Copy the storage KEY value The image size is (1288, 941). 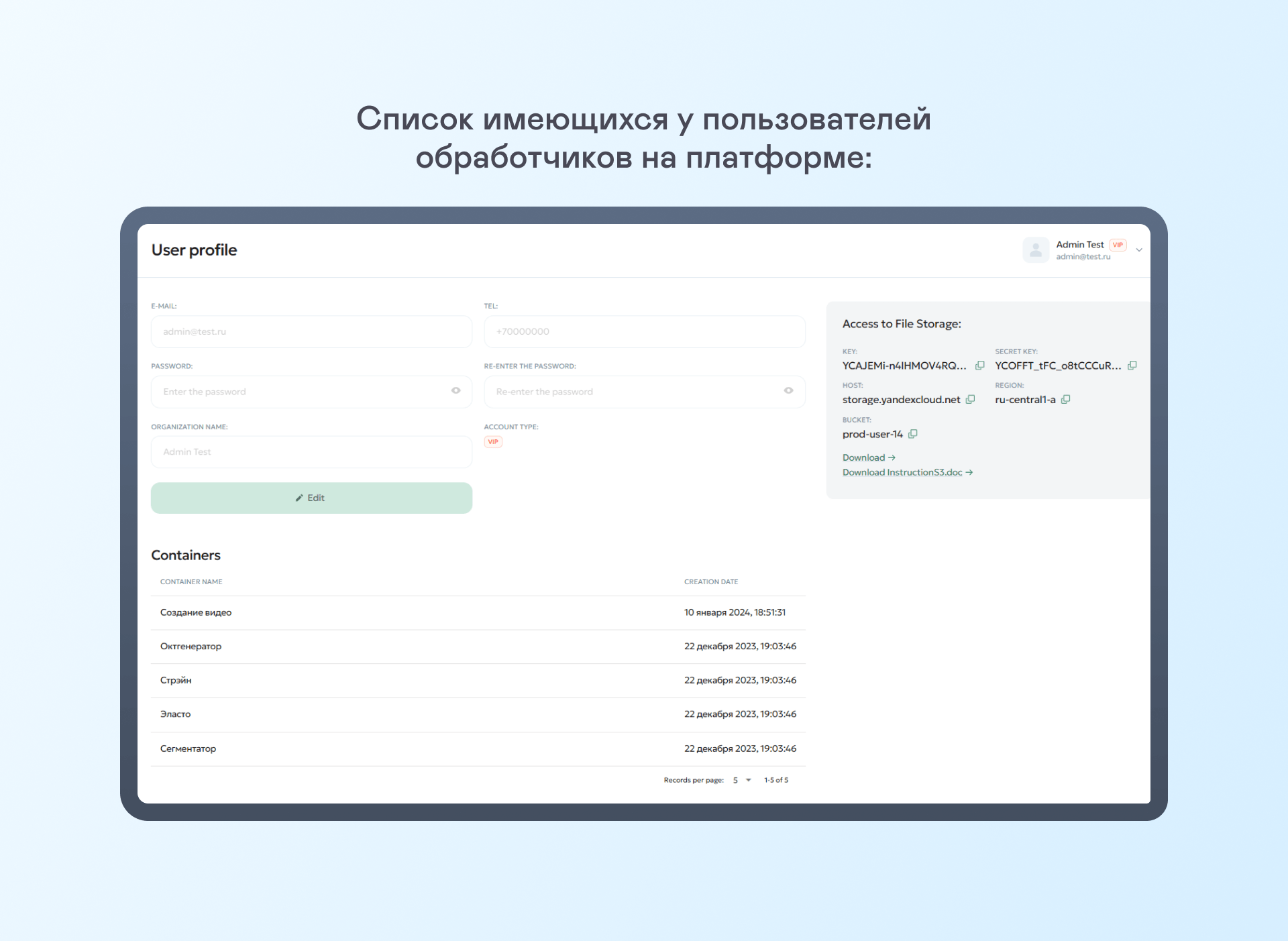point(979,366)
